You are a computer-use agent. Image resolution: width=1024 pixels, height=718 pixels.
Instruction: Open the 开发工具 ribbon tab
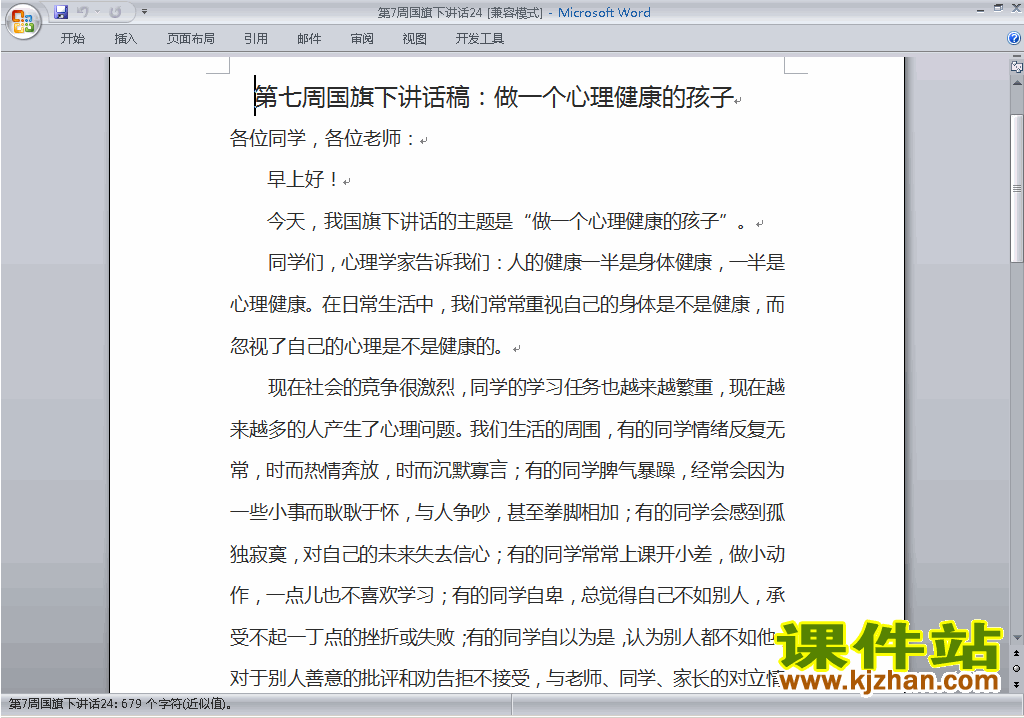click(x=480, y=39)
